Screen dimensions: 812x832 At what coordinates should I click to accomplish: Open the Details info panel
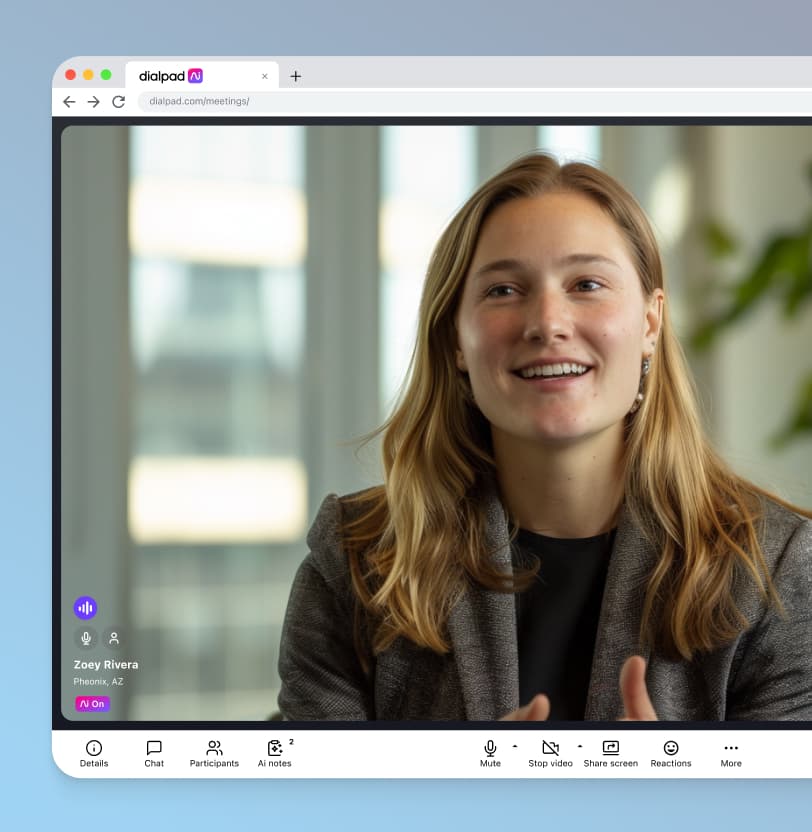point(94,753)
